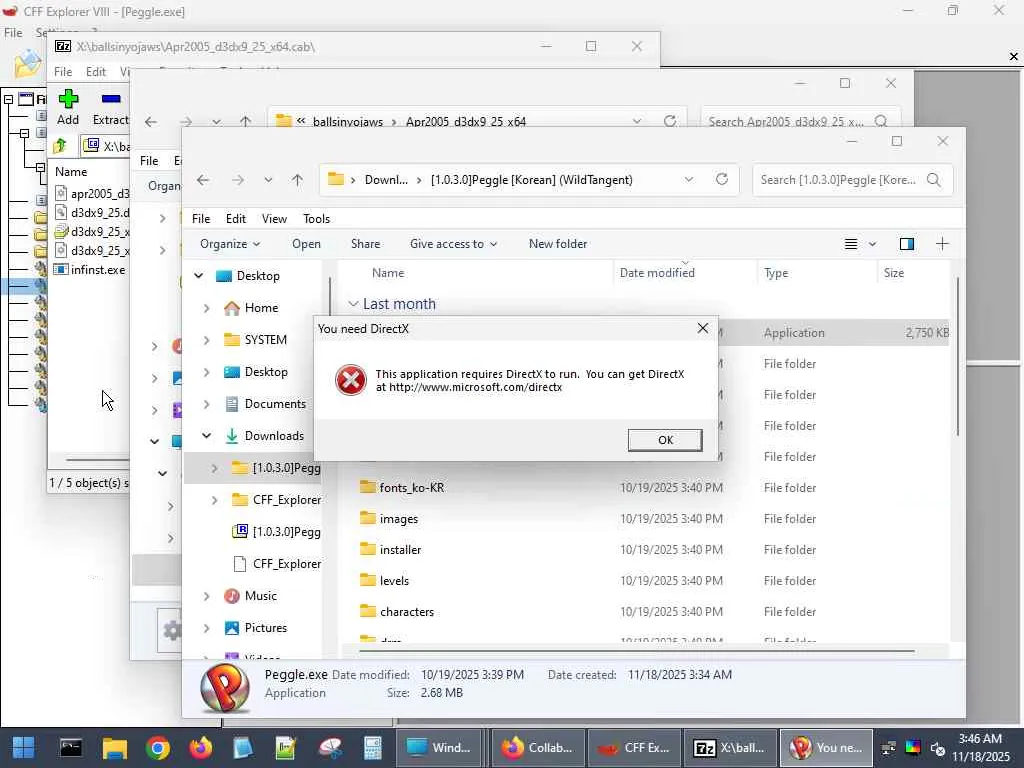The width and height of the screenshot is (1024, 768).
Task: Select the images folder
Action: (x=398, y=519)
